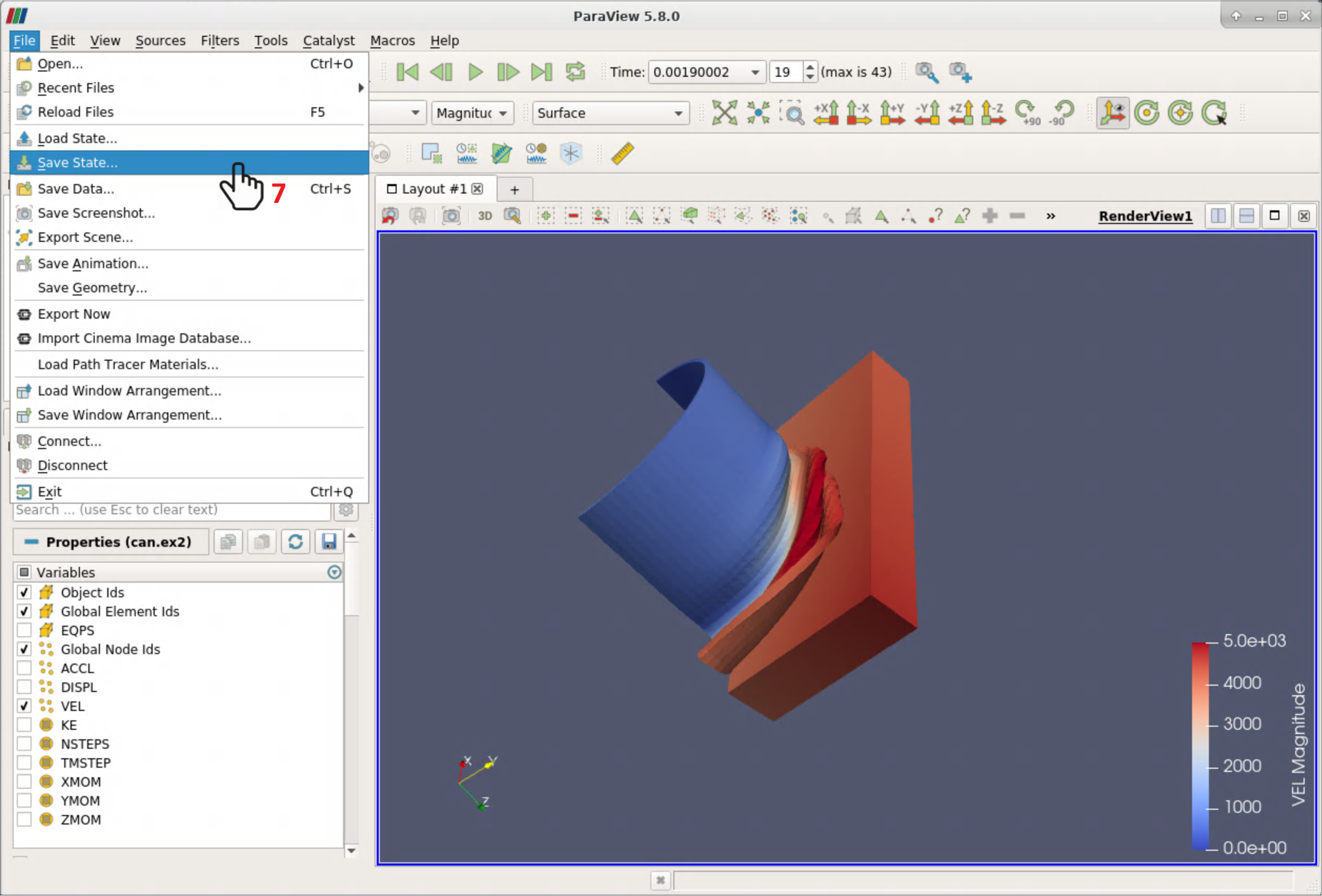Choose Save Screenshot menu entry
The width and height of the screenshot is (1322, 896).
pyautogui.click(x=189, y=213)
